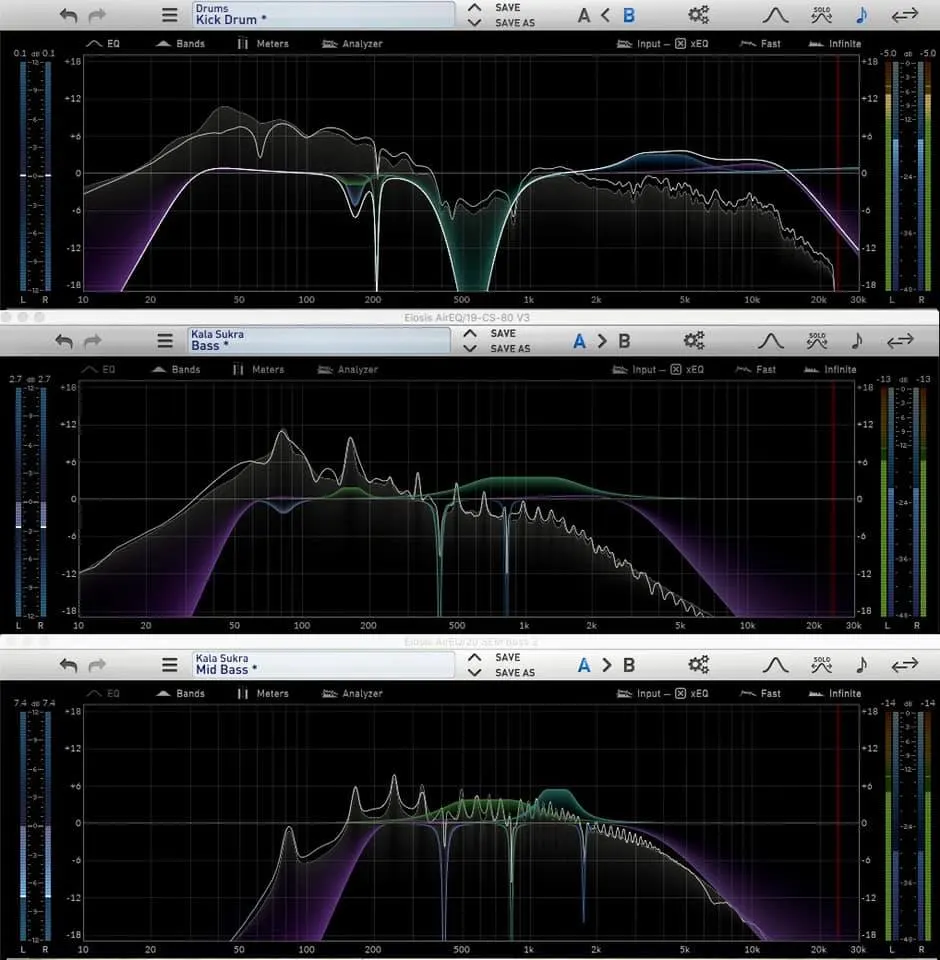Screen dimensions: 940x960
Task: Redo in the Mid Bass EQ window
Action: [97, 665]
